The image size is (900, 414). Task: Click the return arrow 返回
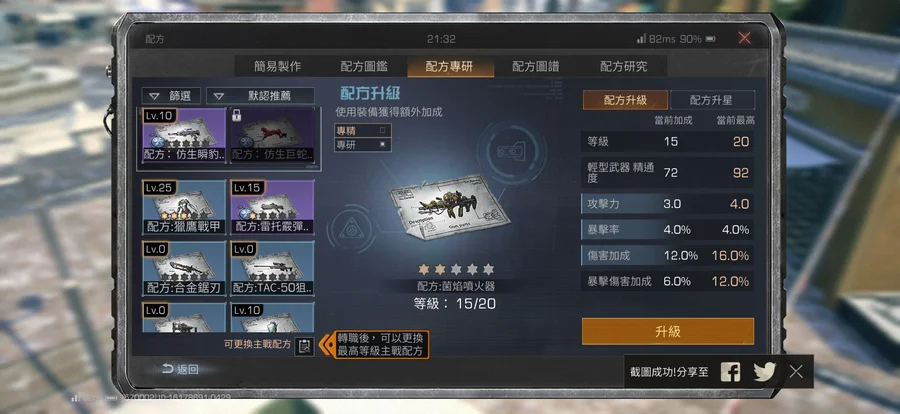pos(180,369)
